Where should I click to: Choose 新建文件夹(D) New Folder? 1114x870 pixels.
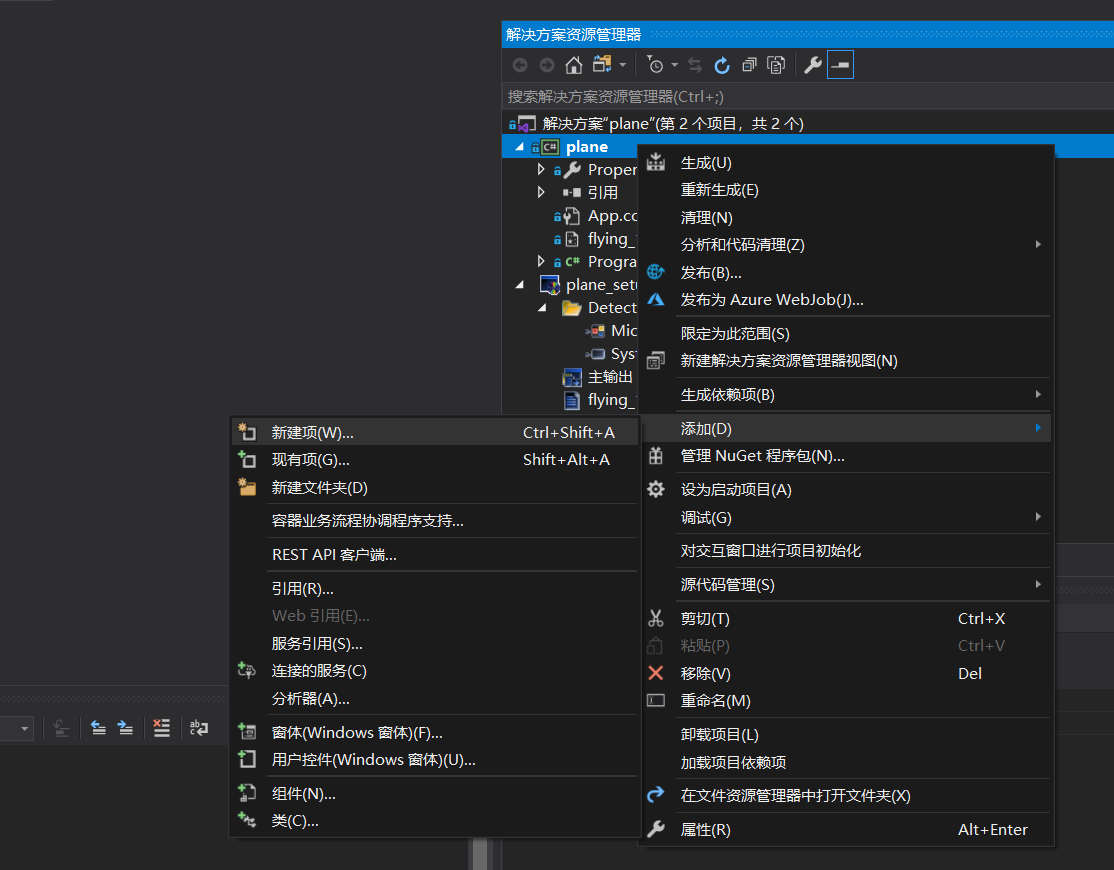[x=434, y=487]
